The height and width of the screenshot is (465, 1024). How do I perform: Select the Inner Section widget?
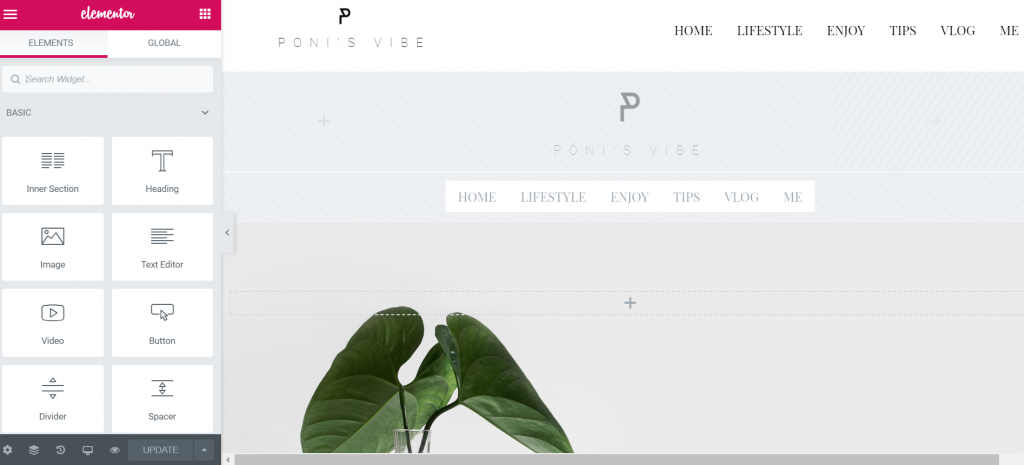pyautogui.click(x=53, y=171)
